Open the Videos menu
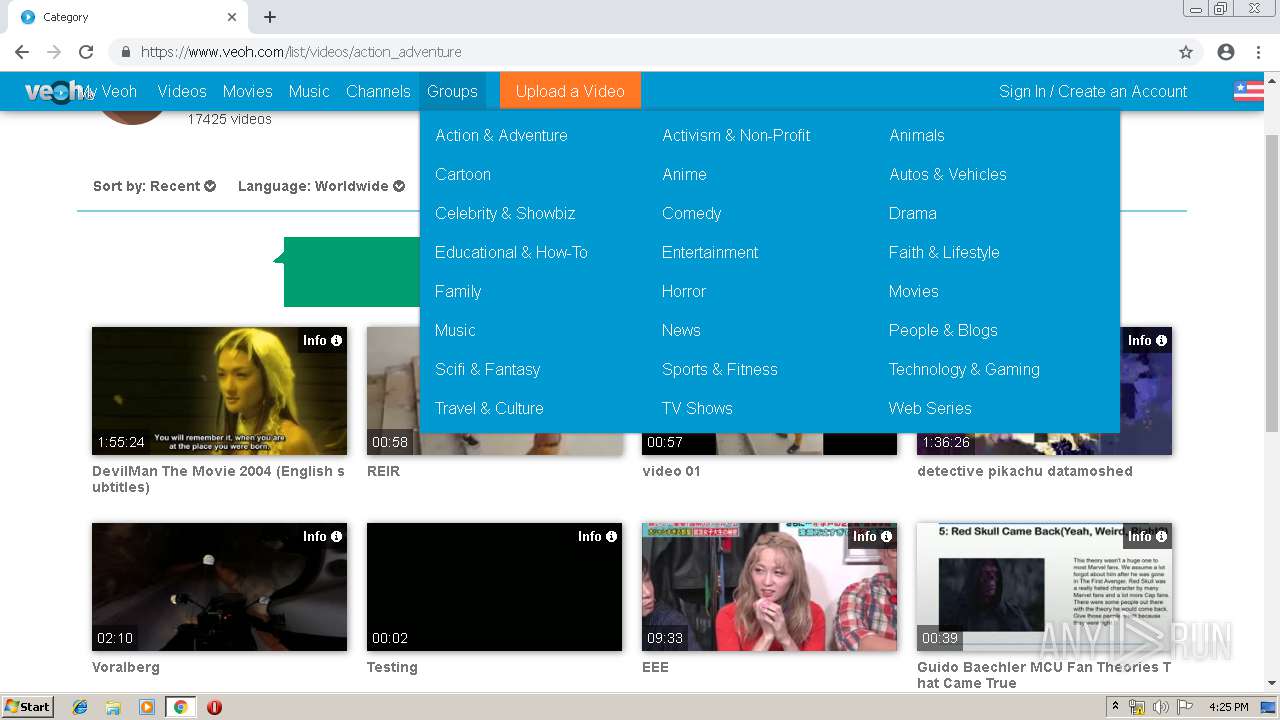 pos(182,91)
